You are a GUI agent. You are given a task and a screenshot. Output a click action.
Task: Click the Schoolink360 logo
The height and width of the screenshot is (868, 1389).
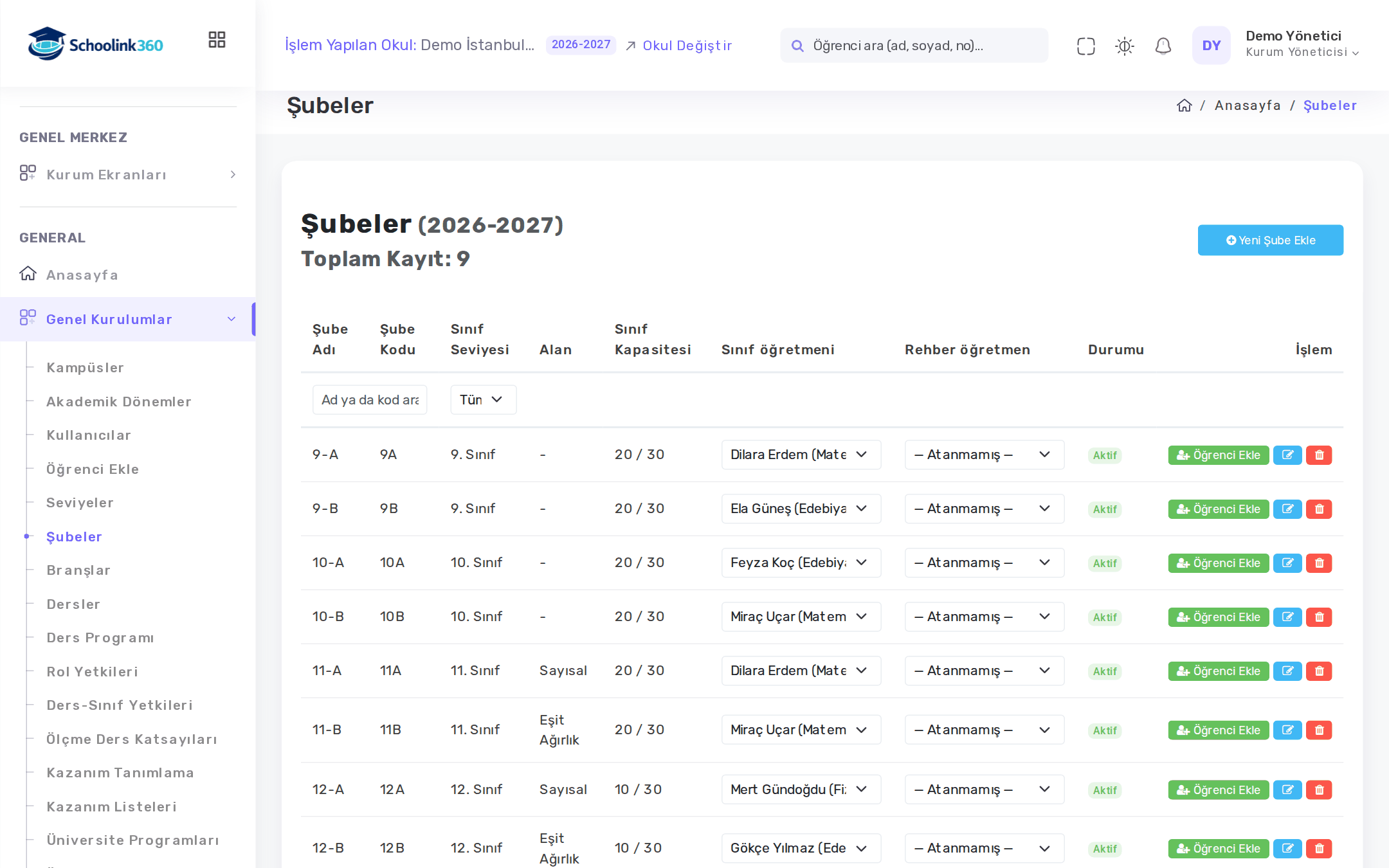pos(95,44)
